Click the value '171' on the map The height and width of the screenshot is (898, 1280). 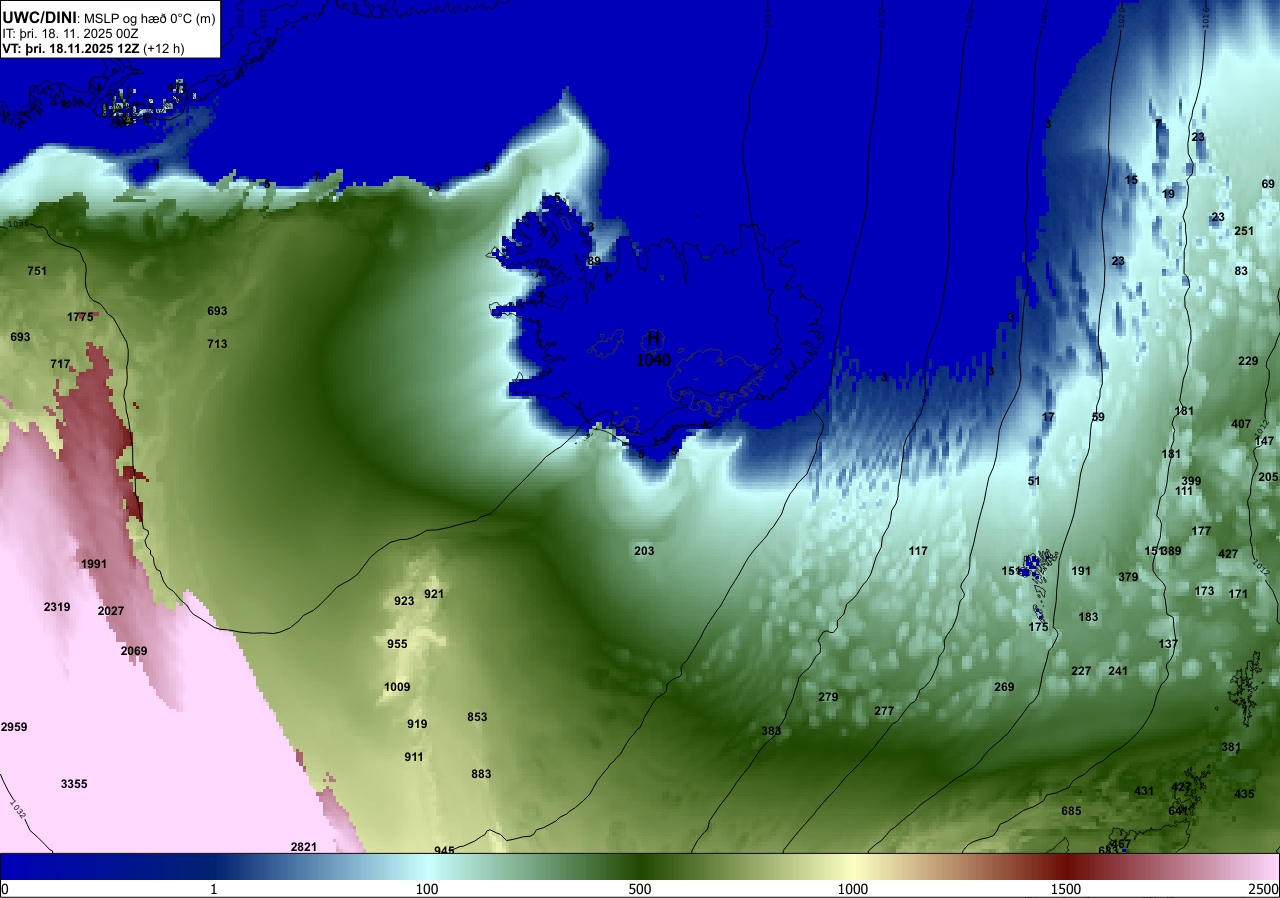click(1238, 594)
